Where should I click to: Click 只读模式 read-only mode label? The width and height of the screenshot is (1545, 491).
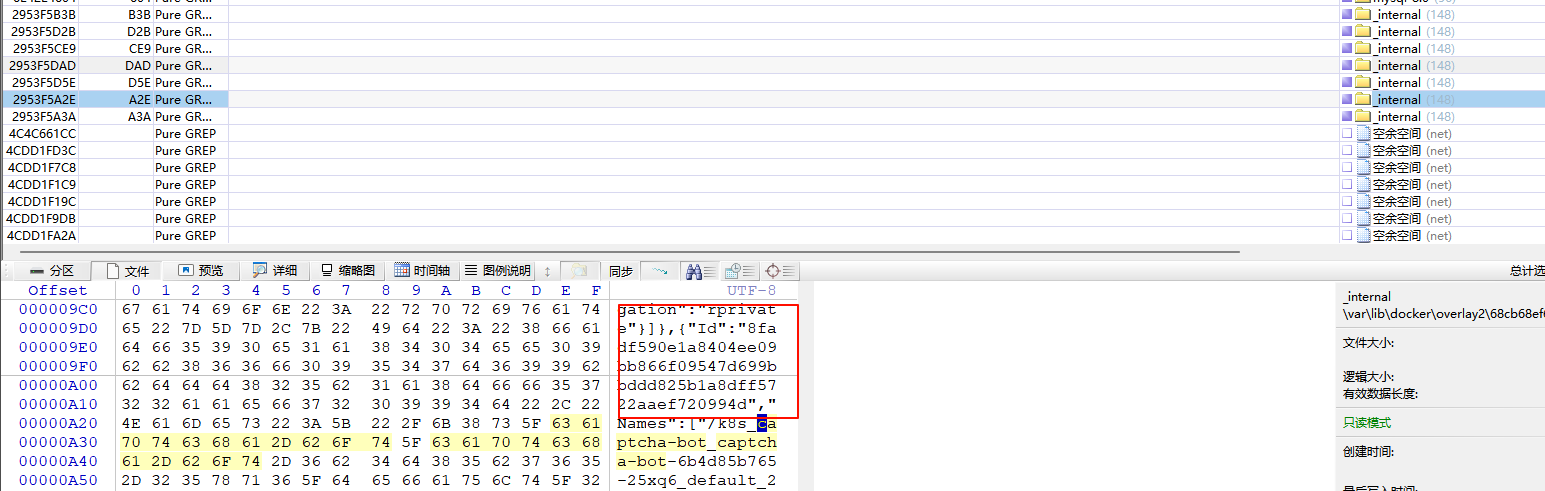point(1368,422)
